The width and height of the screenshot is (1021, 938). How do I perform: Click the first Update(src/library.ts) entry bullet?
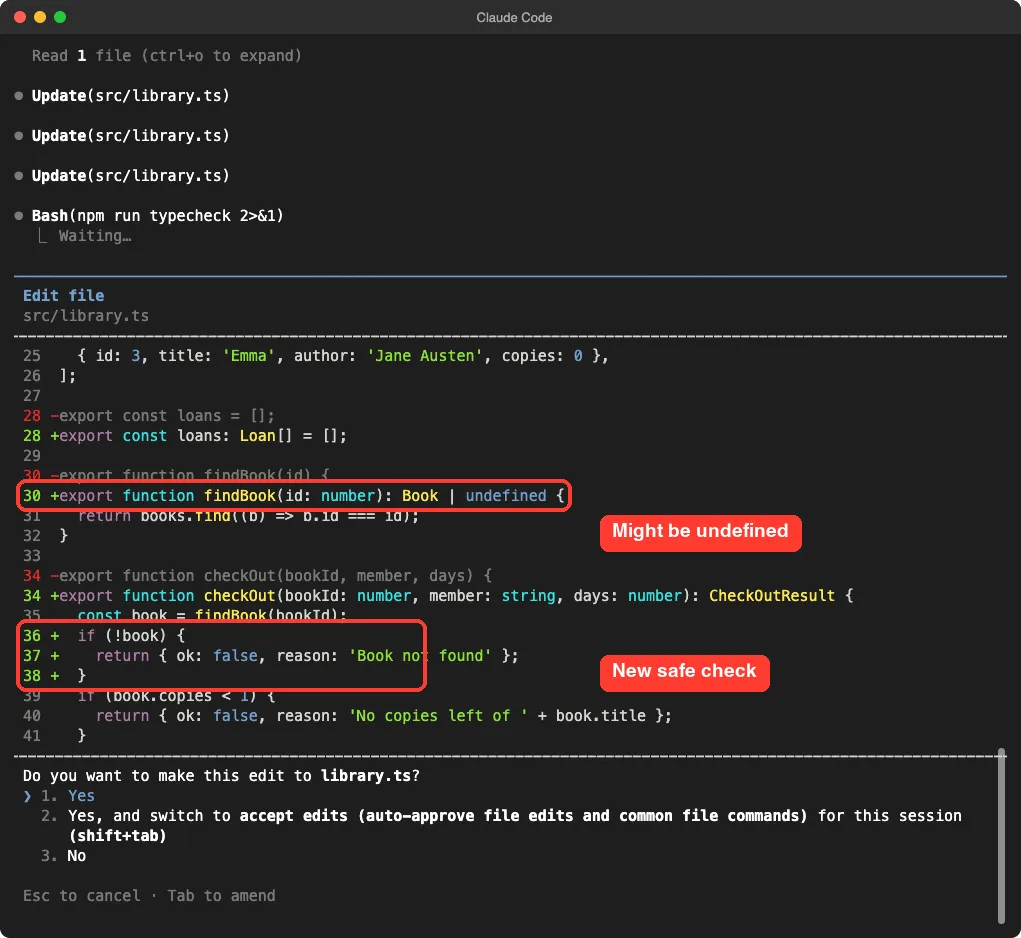tap(19, 96)
